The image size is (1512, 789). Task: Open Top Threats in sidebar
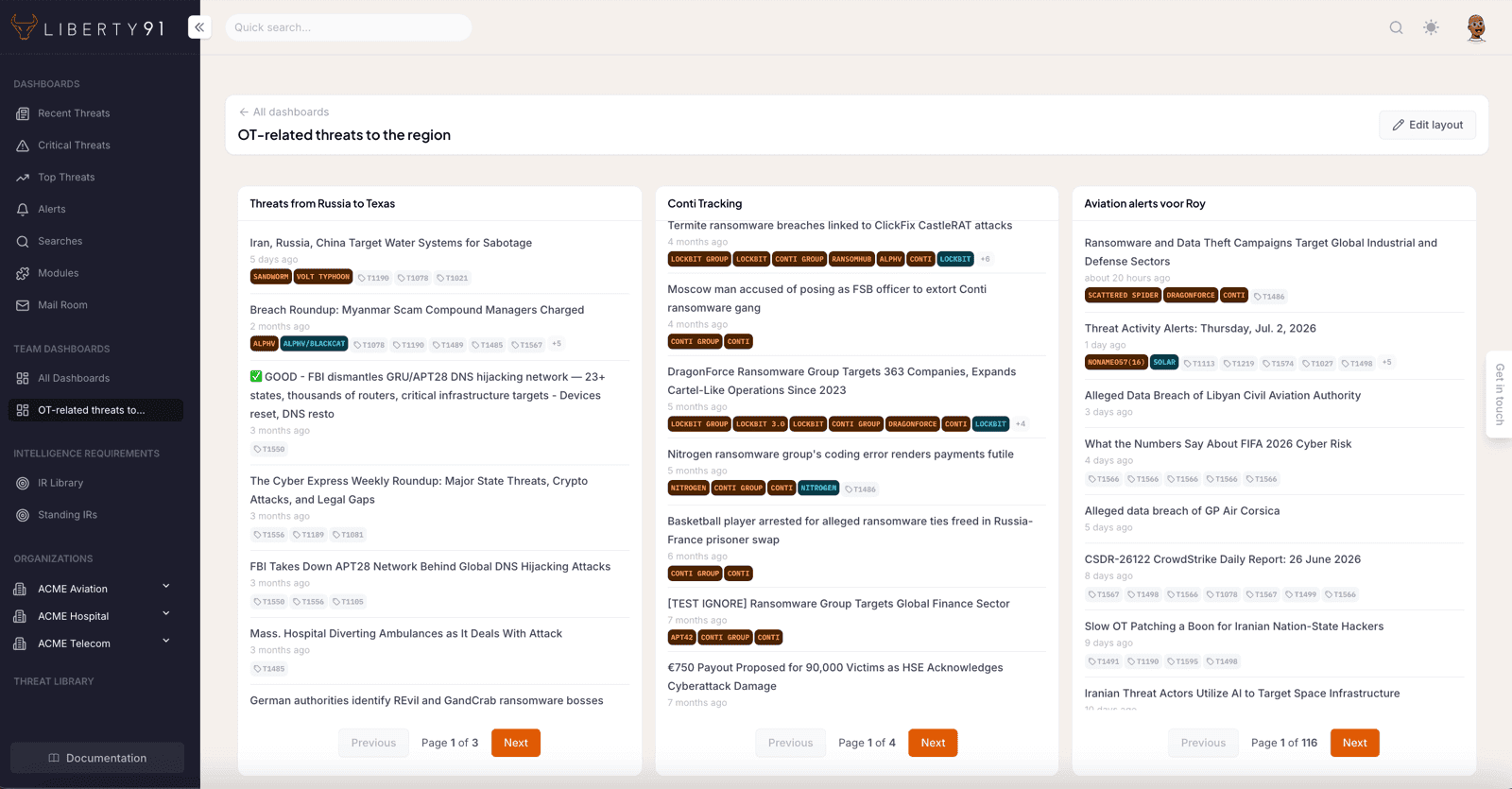click(66, 178)
